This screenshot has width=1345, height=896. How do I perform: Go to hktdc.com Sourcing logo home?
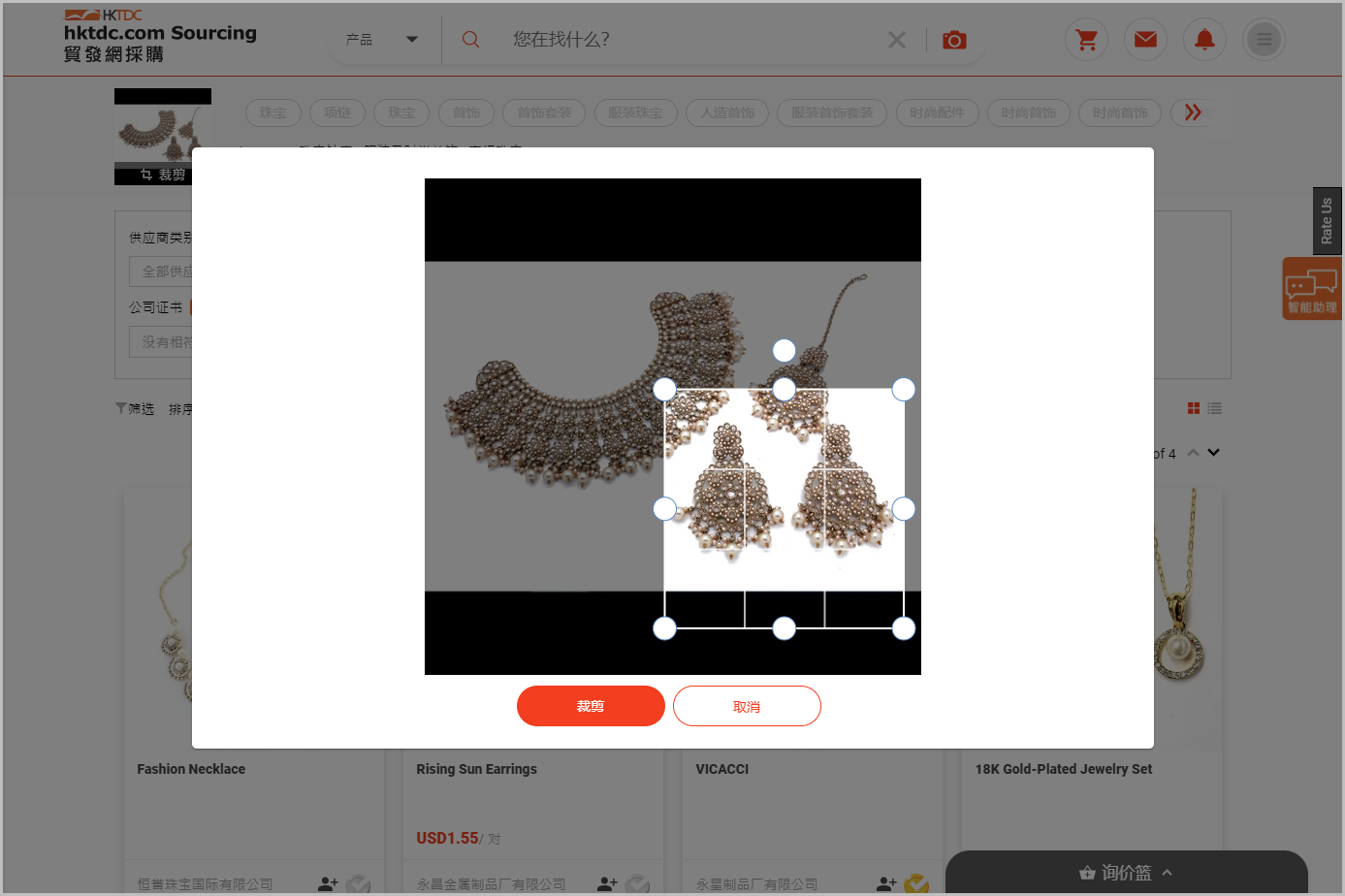[x=160, y=36]
